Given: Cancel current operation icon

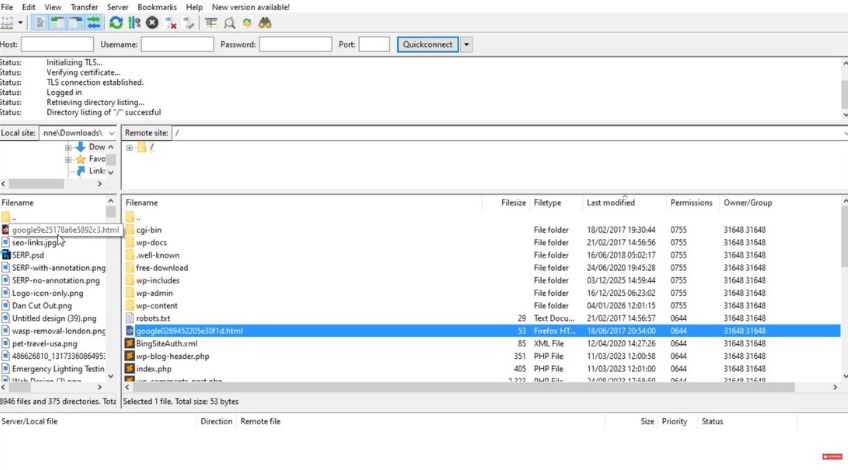Looking at the screenshot, I should click(x=152, y=23).
